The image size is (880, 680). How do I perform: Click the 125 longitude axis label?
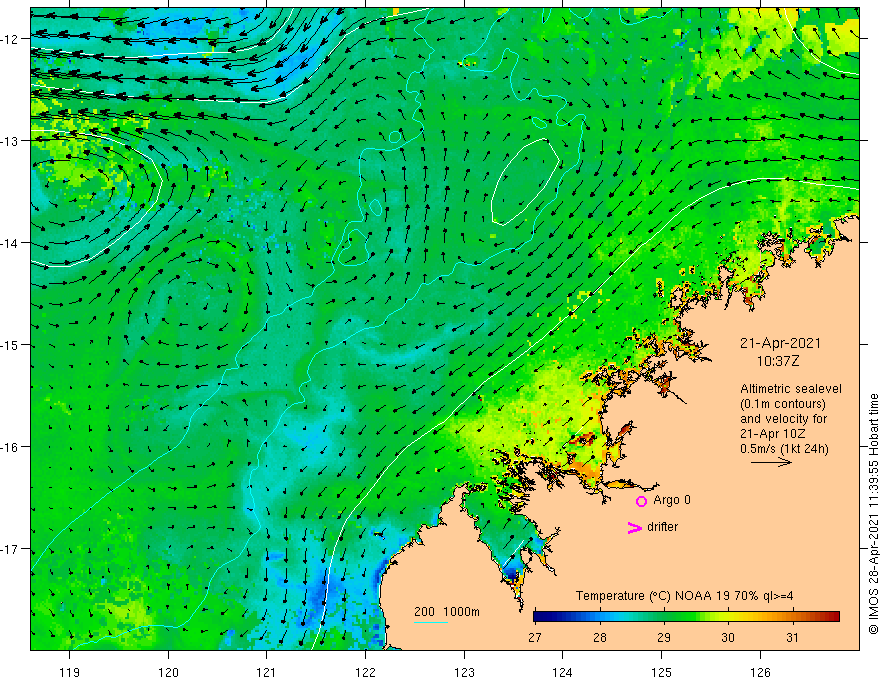[x=662, y=672]
